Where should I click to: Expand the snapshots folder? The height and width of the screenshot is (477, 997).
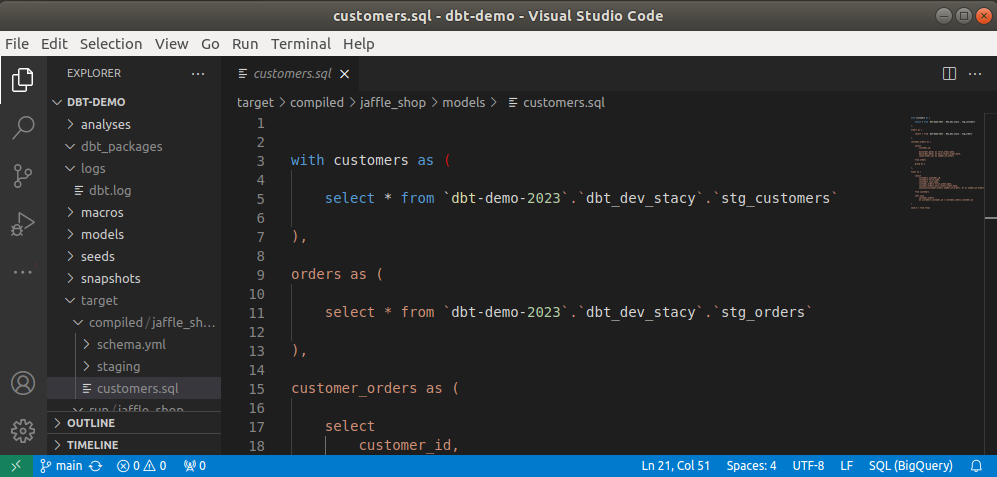(134, 279)
